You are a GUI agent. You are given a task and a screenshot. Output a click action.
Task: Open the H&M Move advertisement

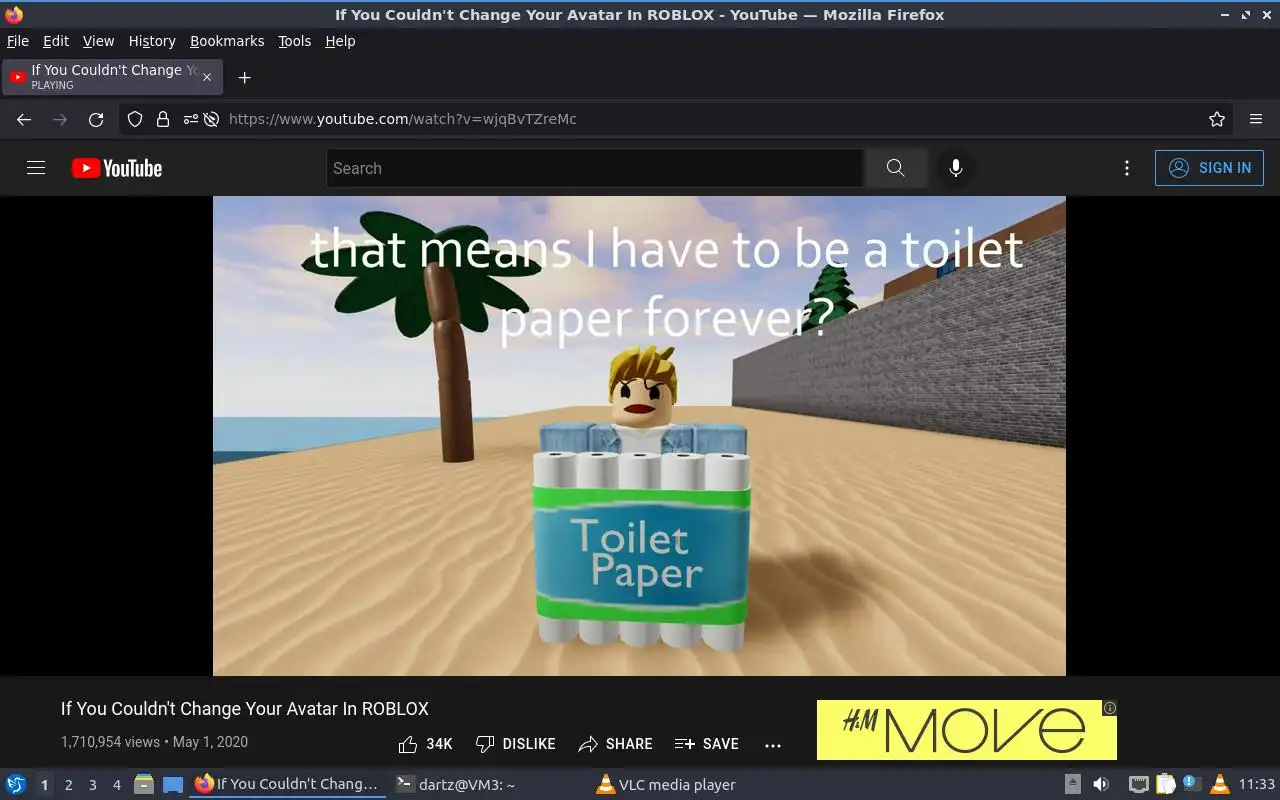coord(966,729)
